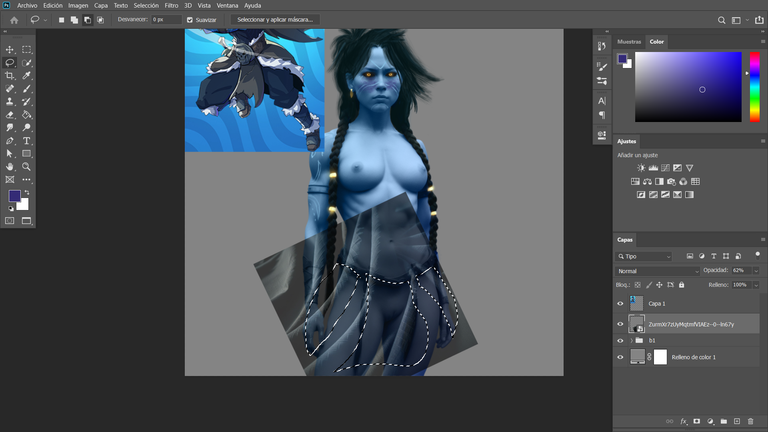Toggle lock position
Viewport: 768px width, 432px height.
[659, 285]
